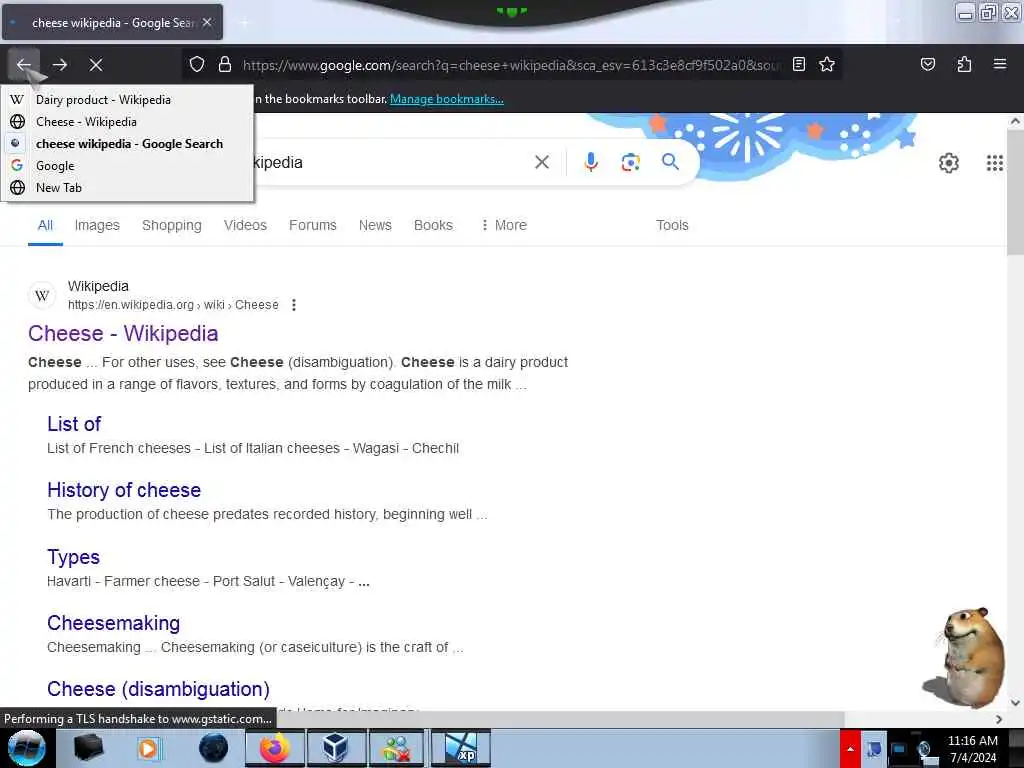Click the vertical scrollbar down arrow
1024x768 pixels.
point(1015,703)
